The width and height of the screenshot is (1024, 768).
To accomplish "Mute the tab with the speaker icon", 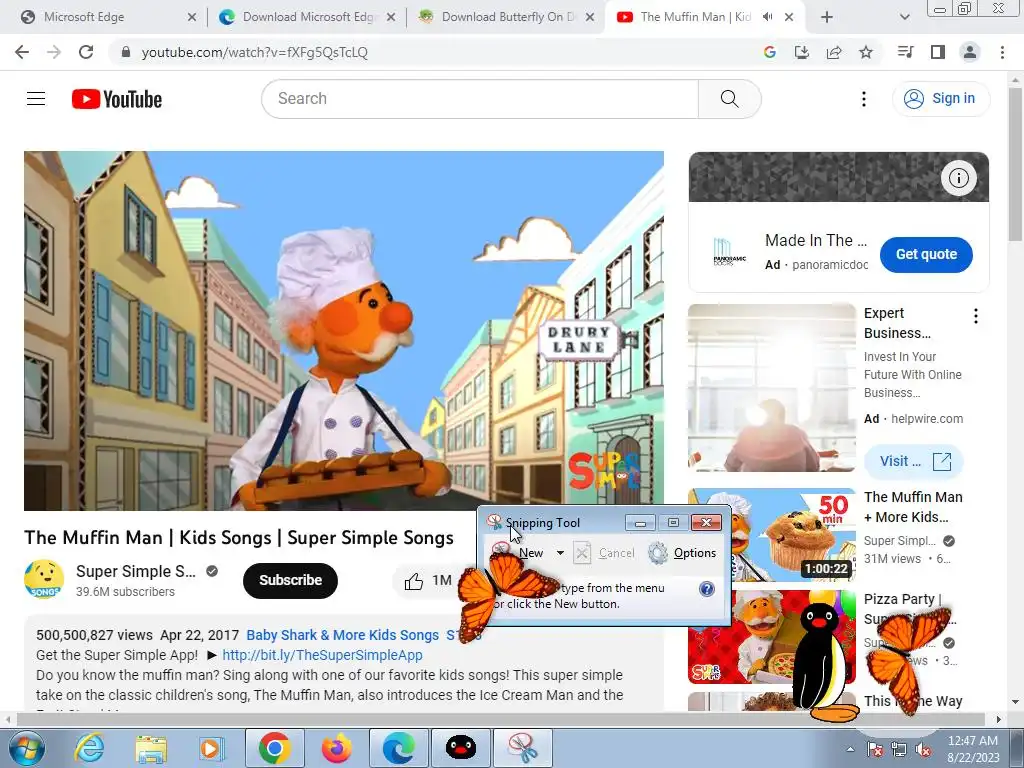I will pos(768,17).
